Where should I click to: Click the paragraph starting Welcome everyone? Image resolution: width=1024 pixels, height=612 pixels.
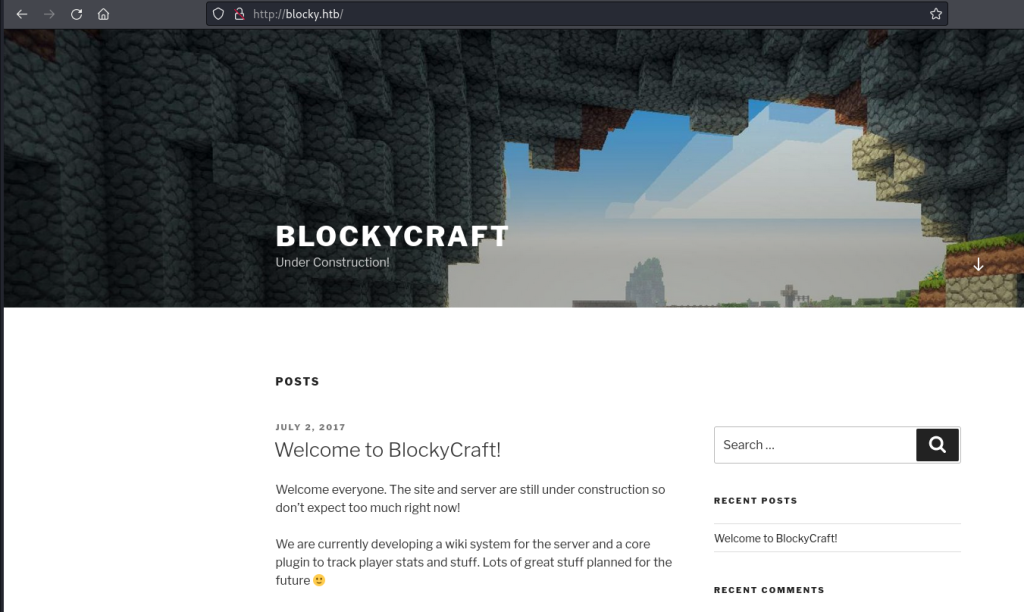pyautogui.click(x=470, y=498)
